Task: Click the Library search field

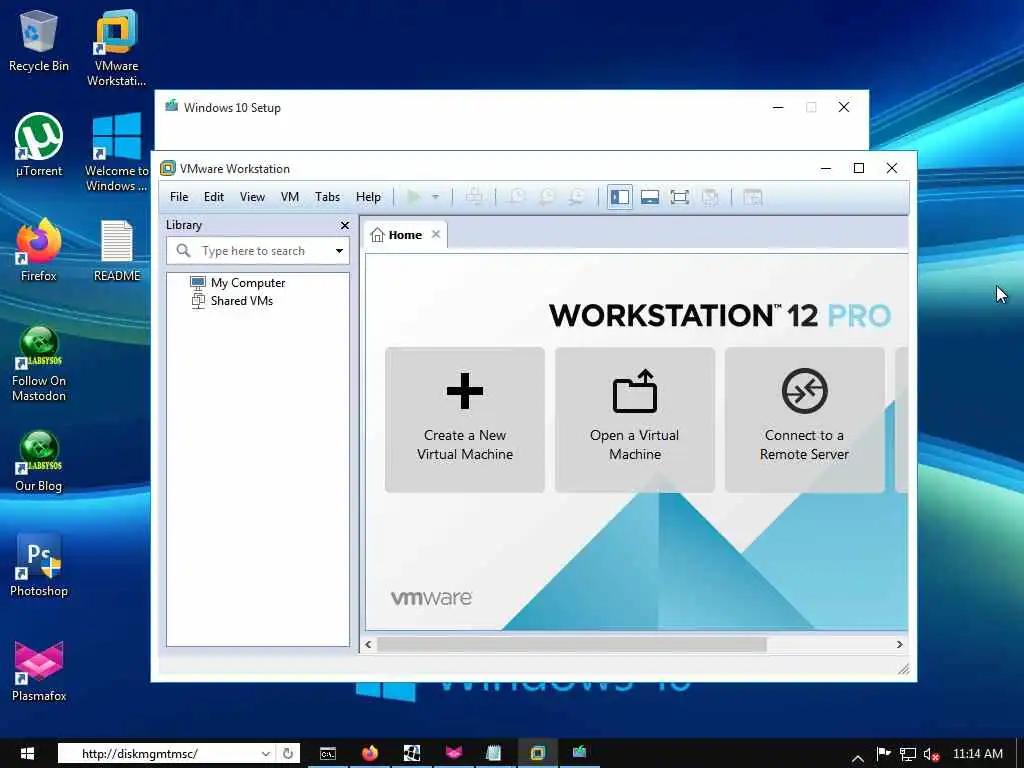Action: (x=258, y=251)
